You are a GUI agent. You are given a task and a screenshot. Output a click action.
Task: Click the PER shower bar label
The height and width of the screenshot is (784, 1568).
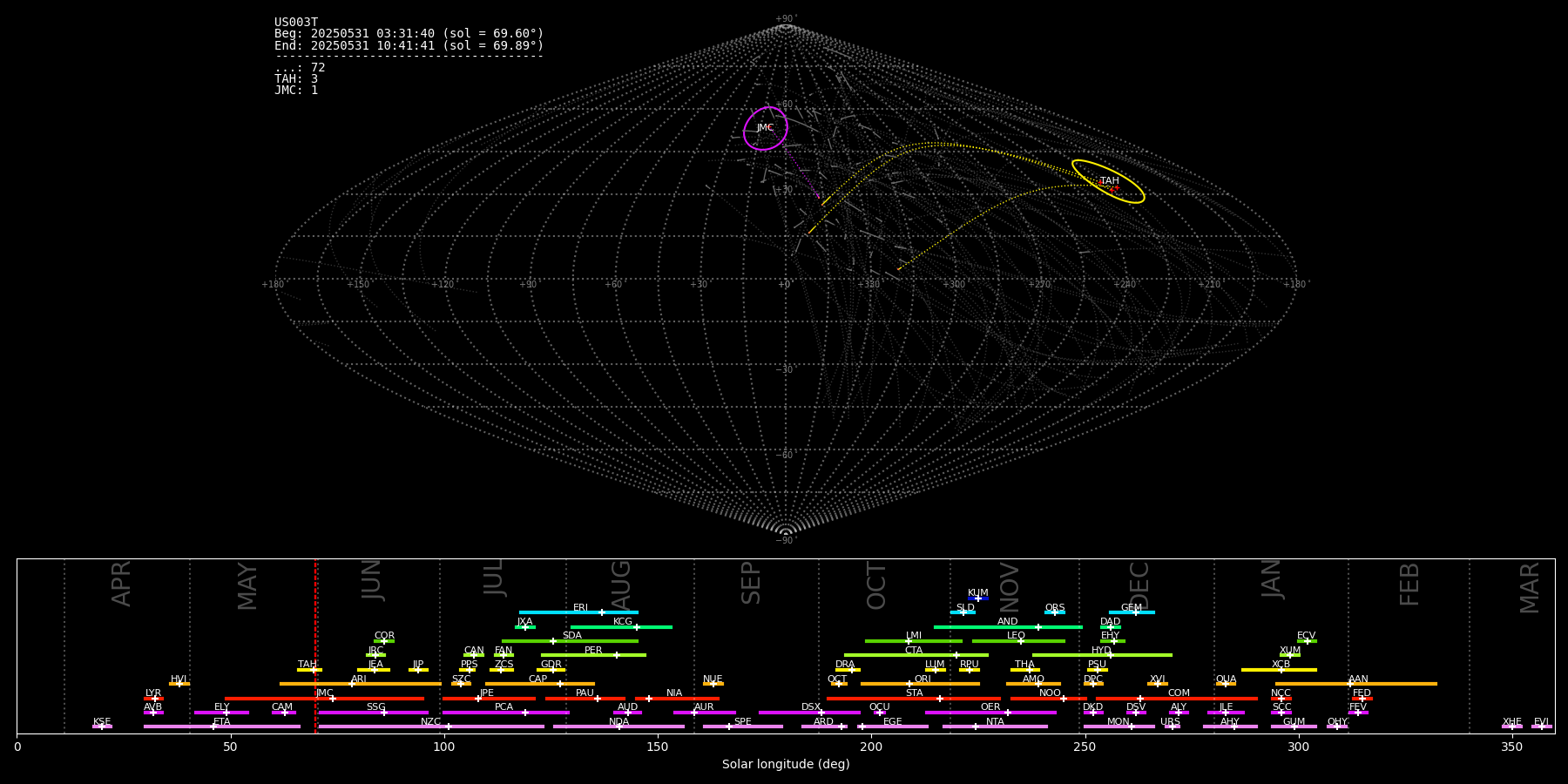tap(593, 651)
